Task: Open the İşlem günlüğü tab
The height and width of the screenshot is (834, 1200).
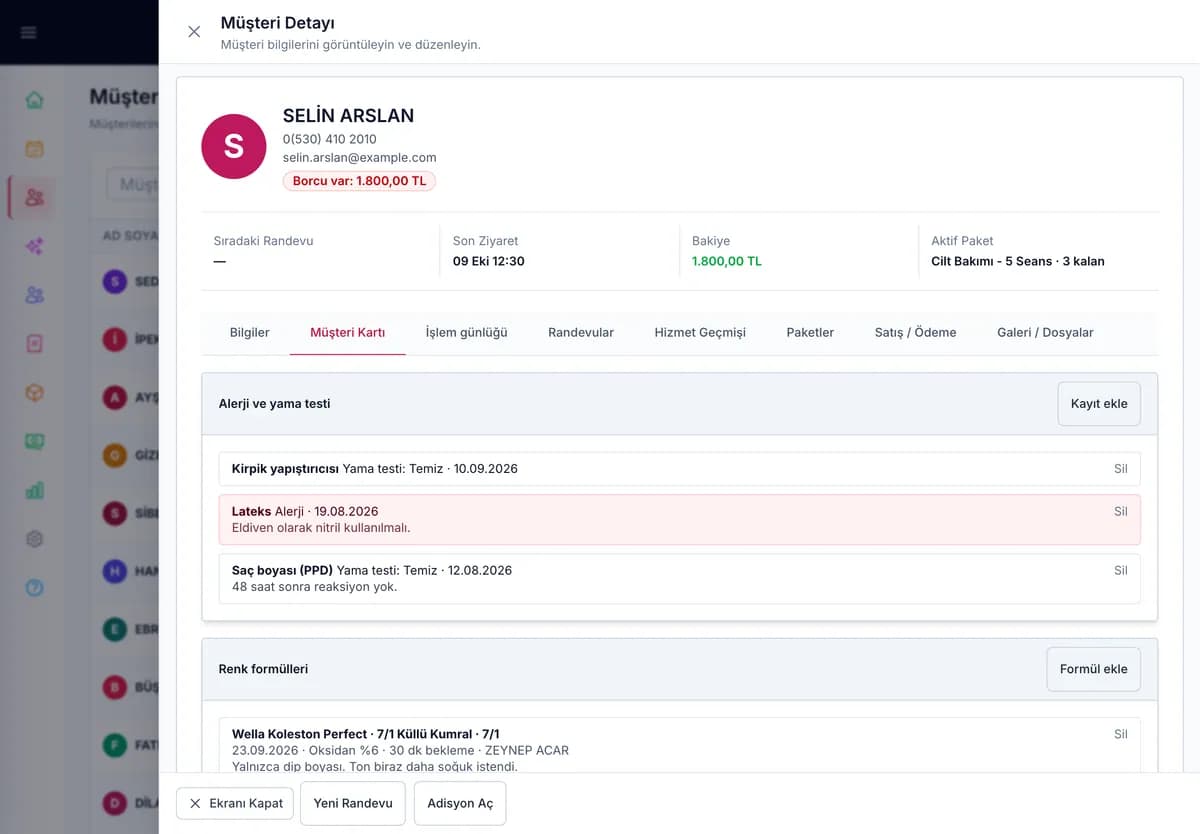Action: coord(467,332)
